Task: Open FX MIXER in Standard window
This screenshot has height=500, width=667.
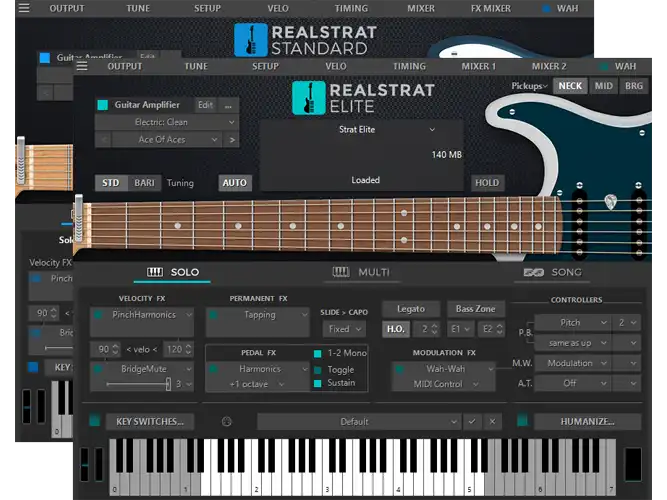Action: click(490, 9)
